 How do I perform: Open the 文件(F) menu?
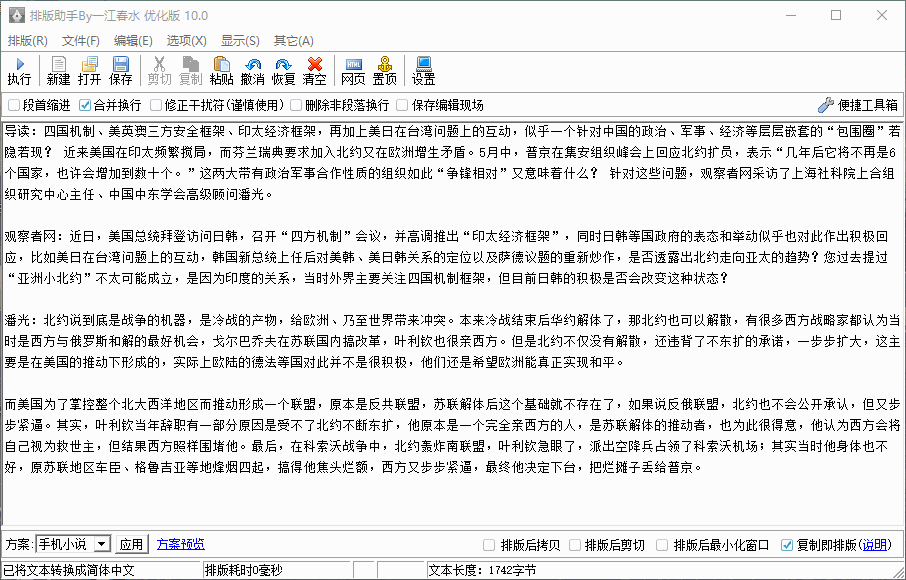pos(81,41)
